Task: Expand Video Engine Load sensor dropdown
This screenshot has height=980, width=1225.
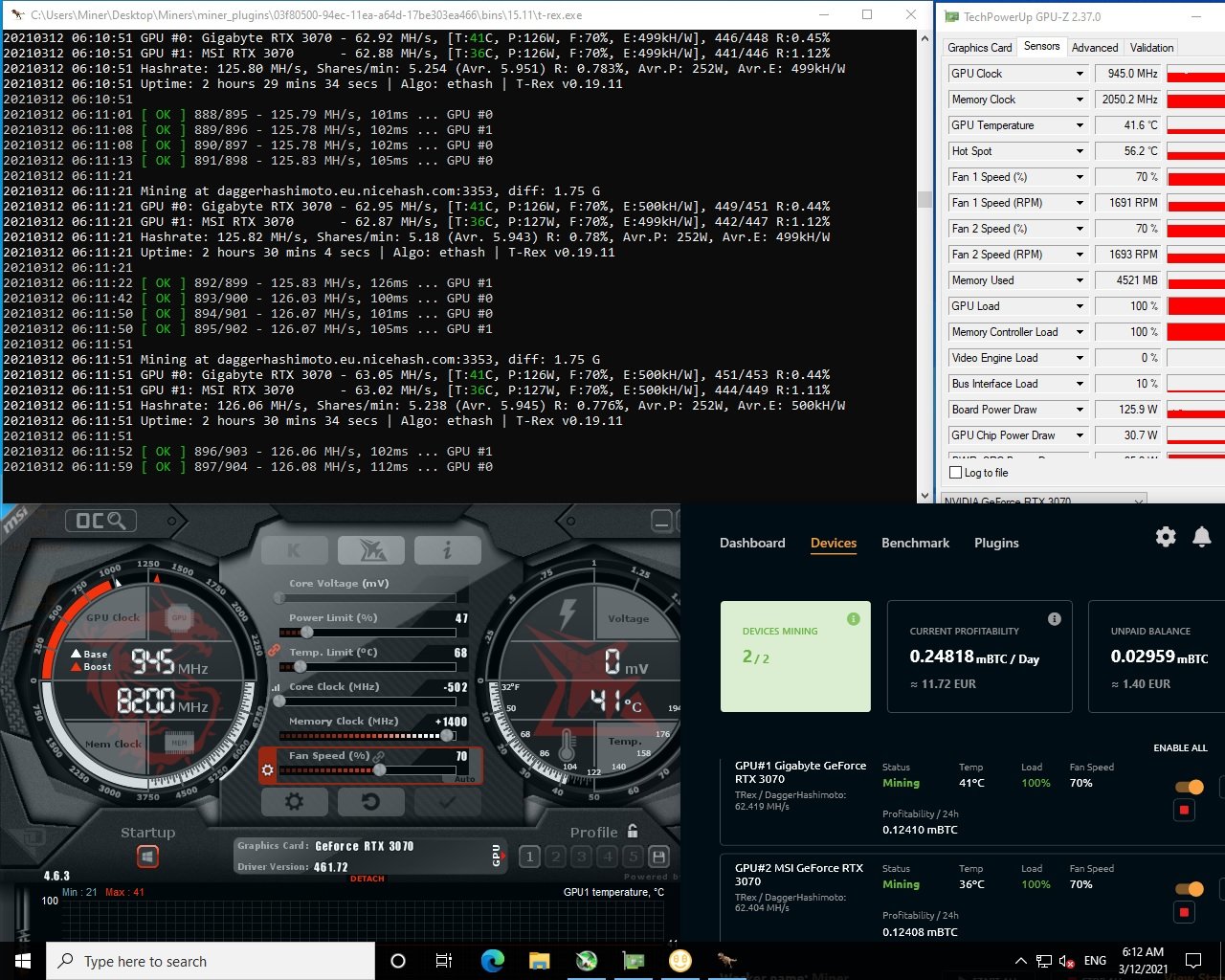Action: coord(1080,358)
